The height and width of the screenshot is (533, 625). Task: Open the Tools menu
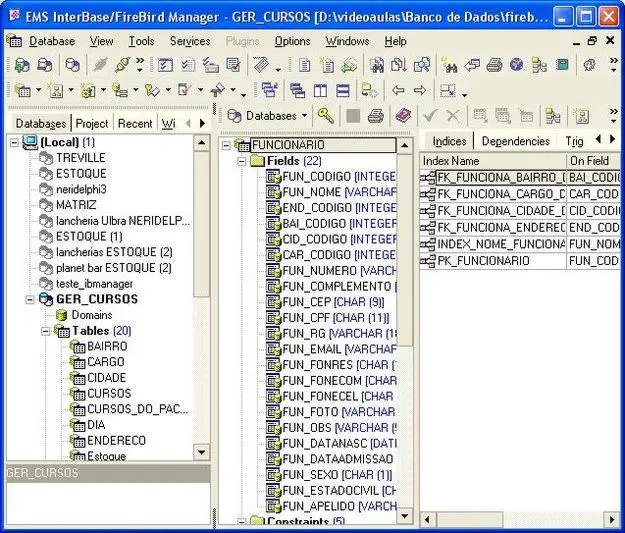pyautogui.click(x=141, y=41)
